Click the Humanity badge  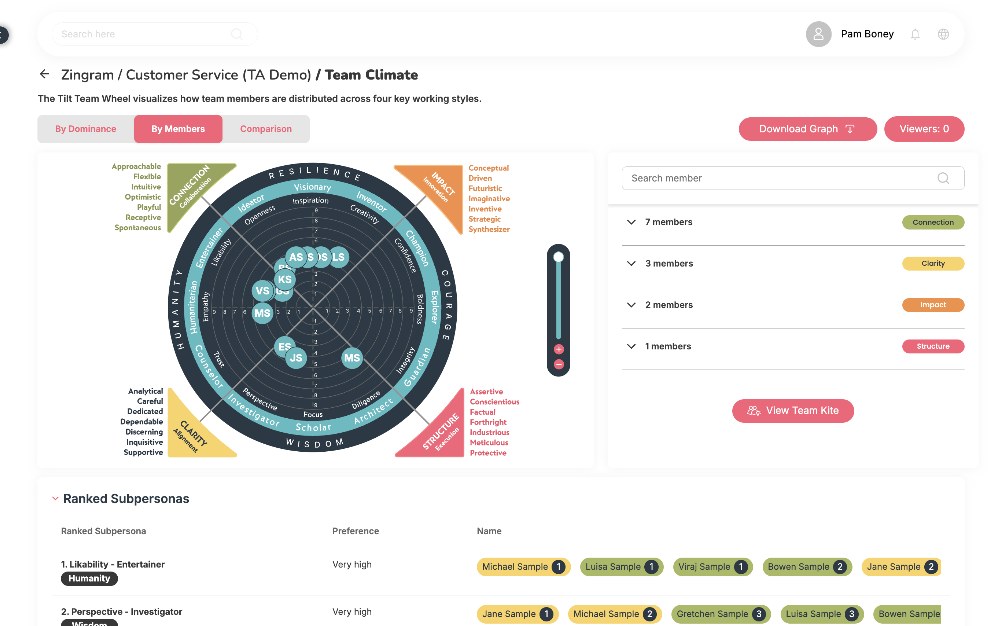(89, 579)
